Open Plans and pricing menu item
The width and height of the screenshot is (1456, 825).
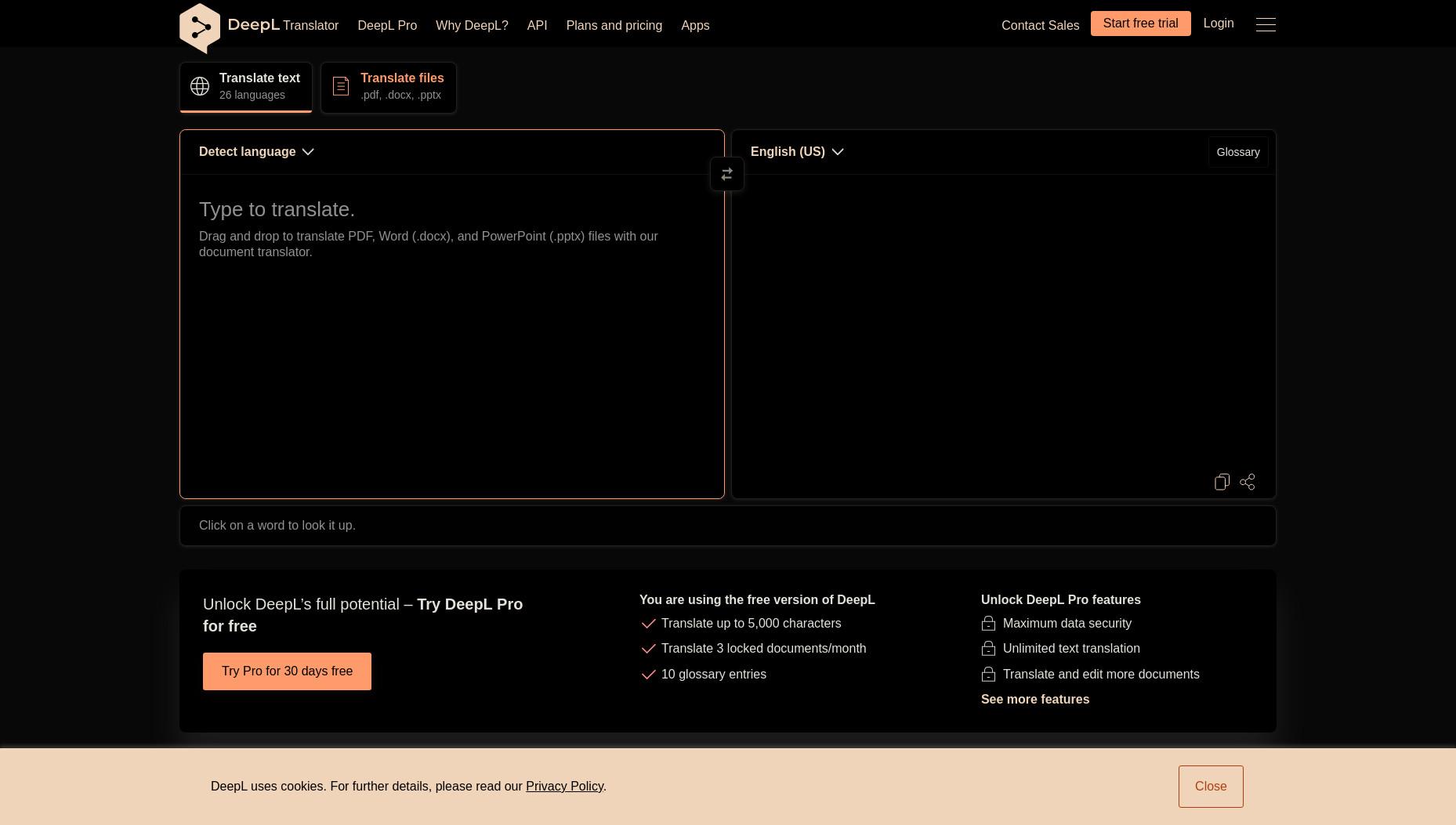tap(614, 26)
